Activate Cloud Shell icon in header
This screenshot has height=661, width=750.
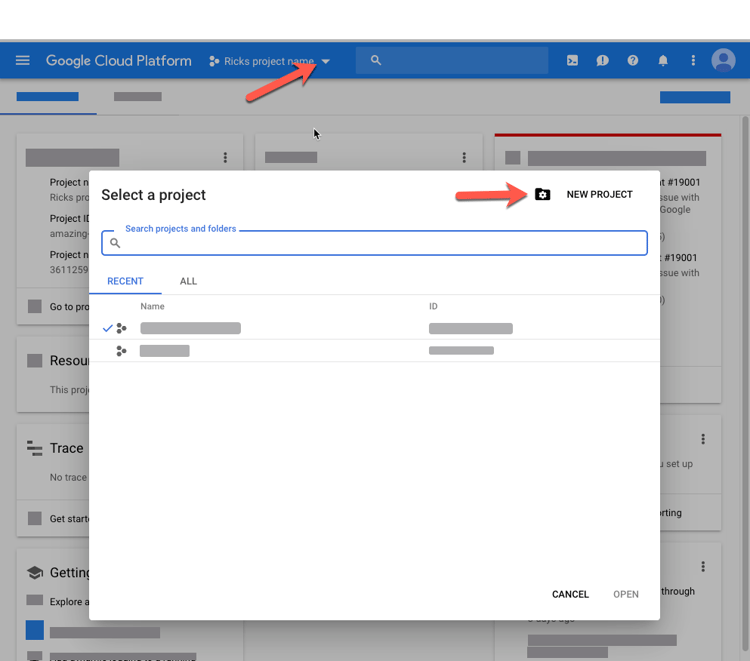tap(572, 60)
